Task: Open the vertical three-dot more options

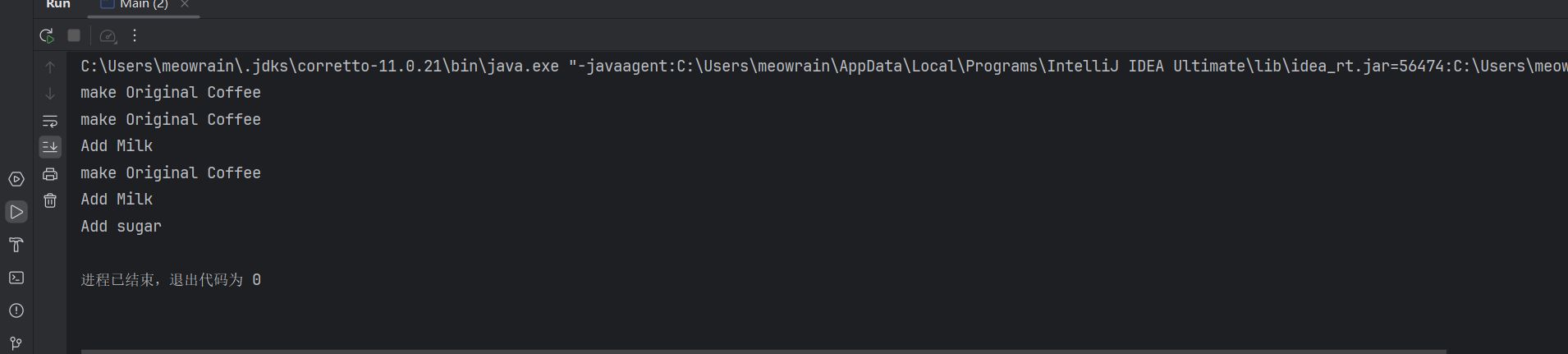Action: coord(135,35)
